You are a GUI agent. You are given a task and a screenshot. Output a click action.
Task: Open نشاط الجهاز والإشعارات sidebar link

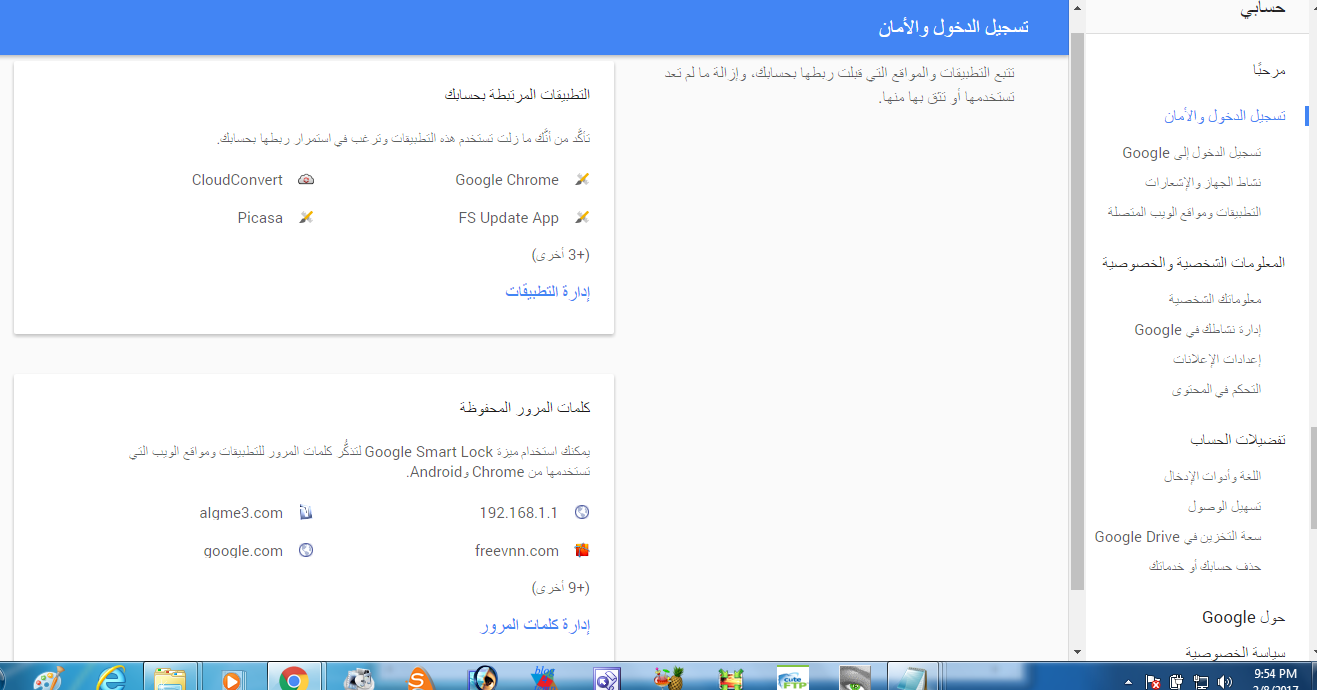point(1203,183)
